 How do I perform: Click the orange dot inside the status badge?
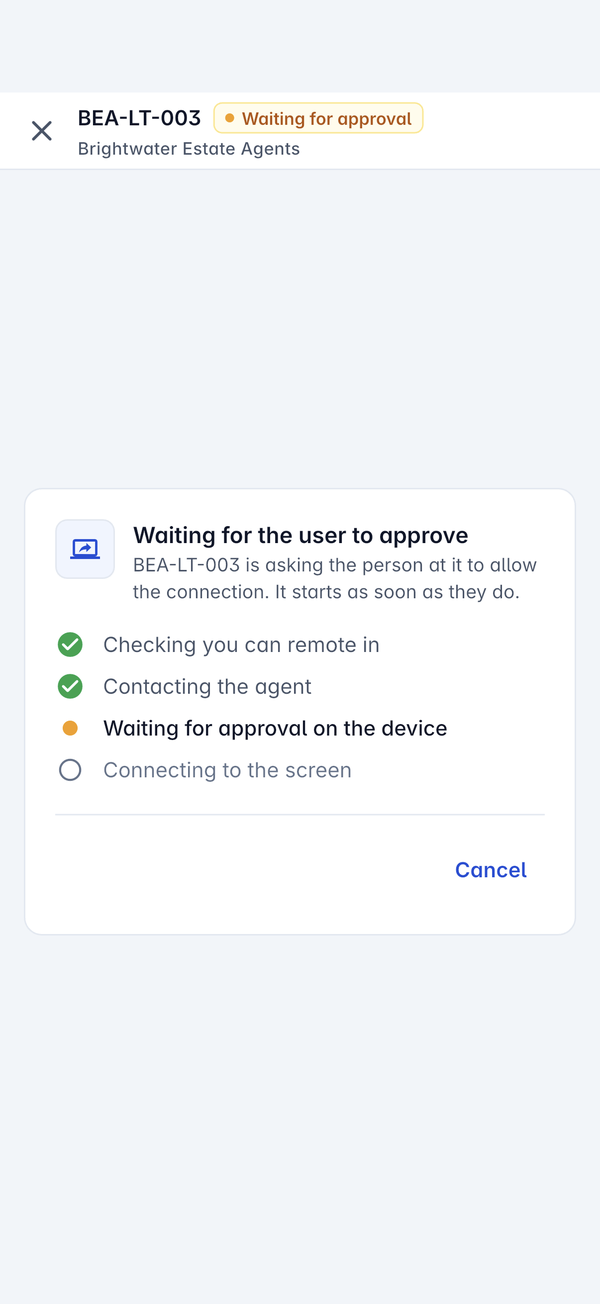(230, 119)
